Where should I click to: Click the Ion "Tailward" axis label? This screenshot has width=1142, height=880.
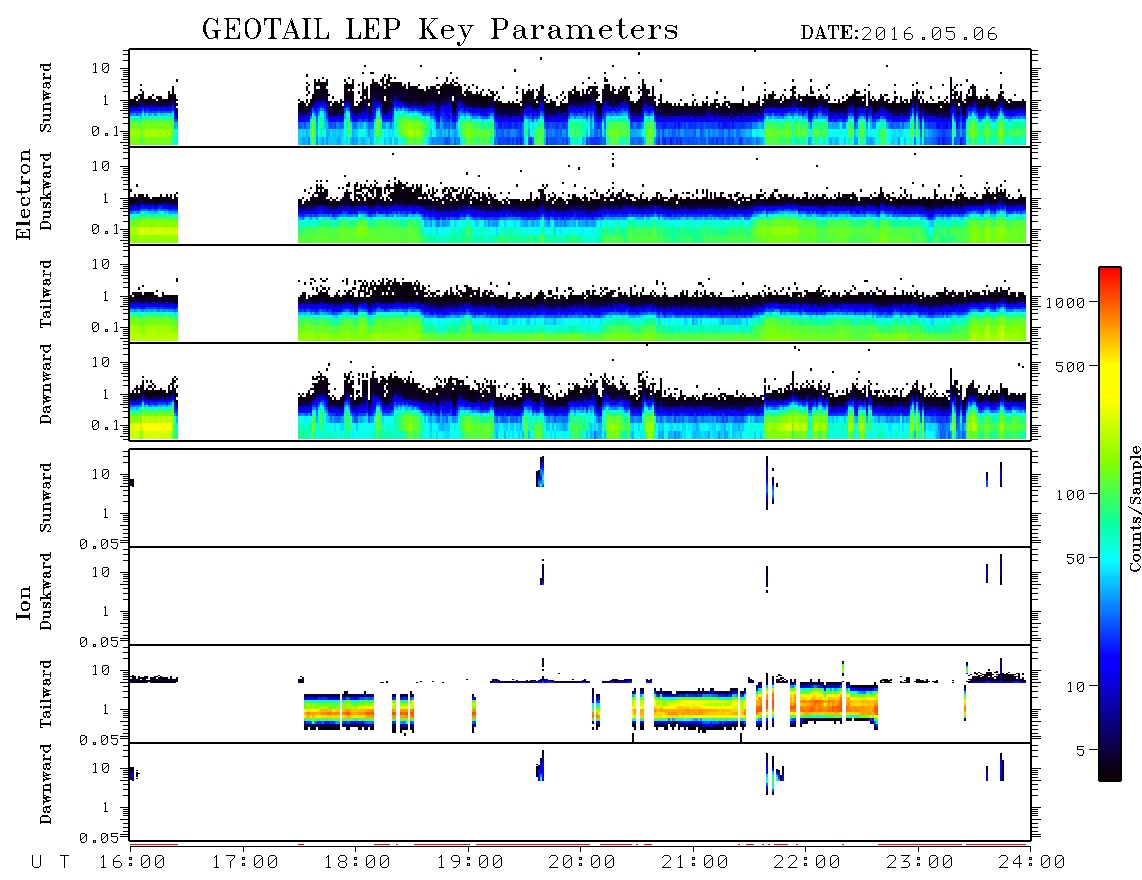click(46, 694)
